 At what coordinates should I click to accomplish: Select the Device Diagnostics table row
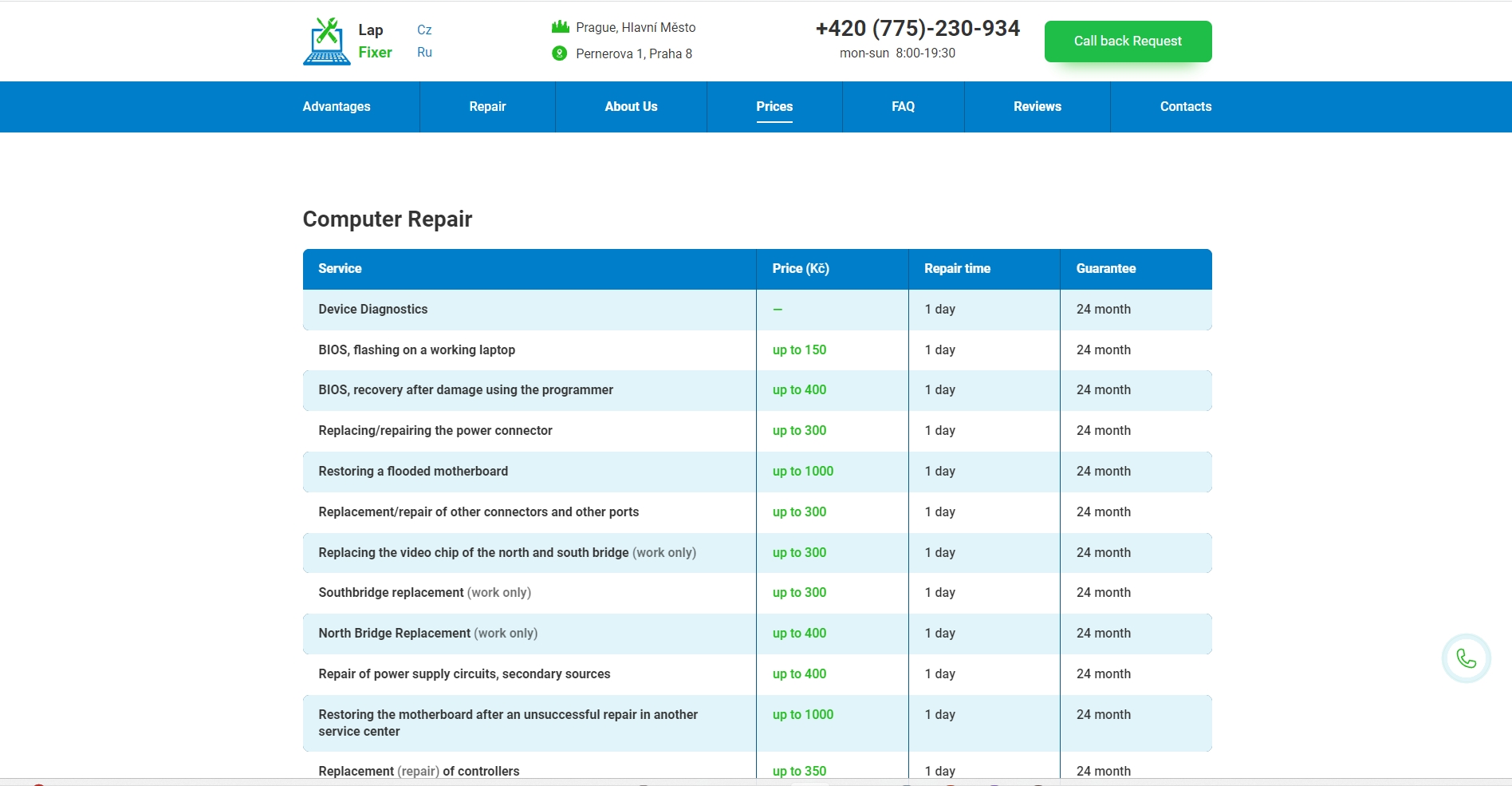click(x=373, y=310)
